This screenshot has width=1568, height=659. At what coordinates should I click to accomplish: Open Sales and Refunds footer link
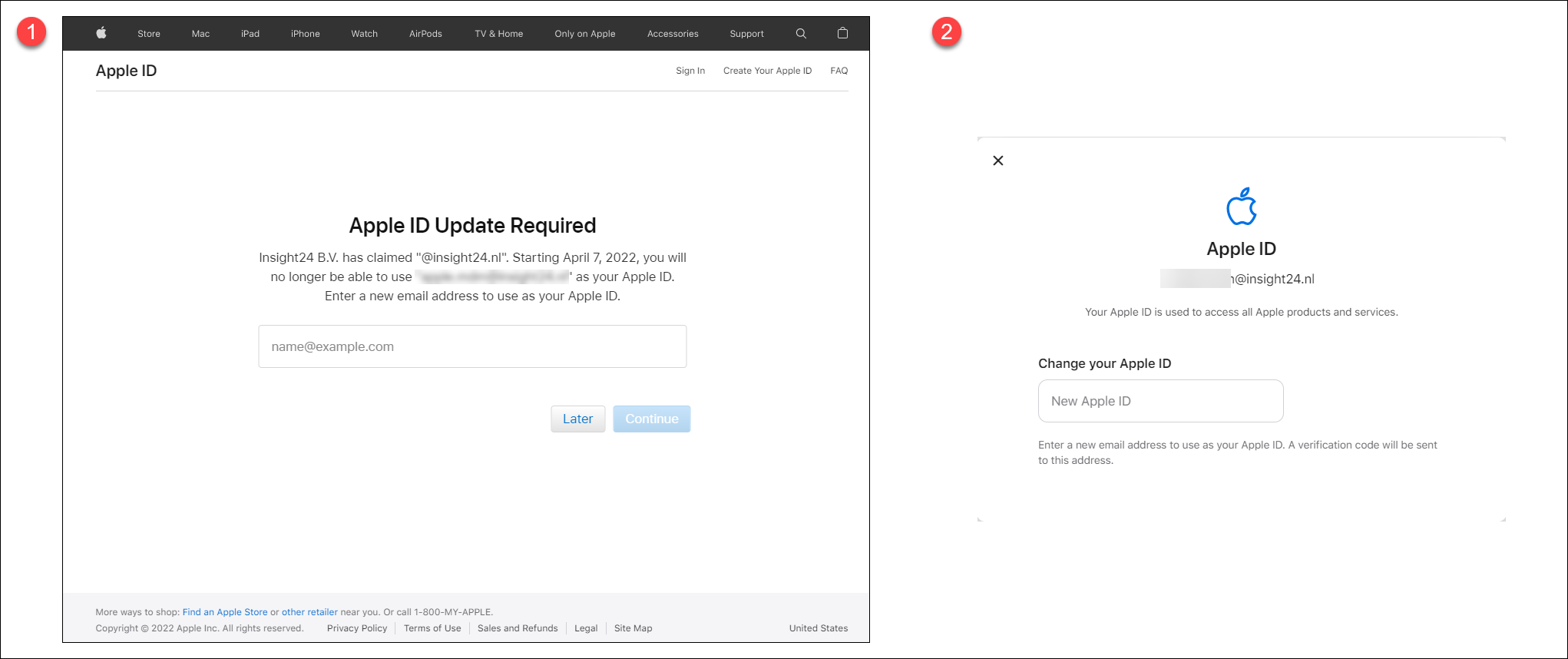(518, 628)
